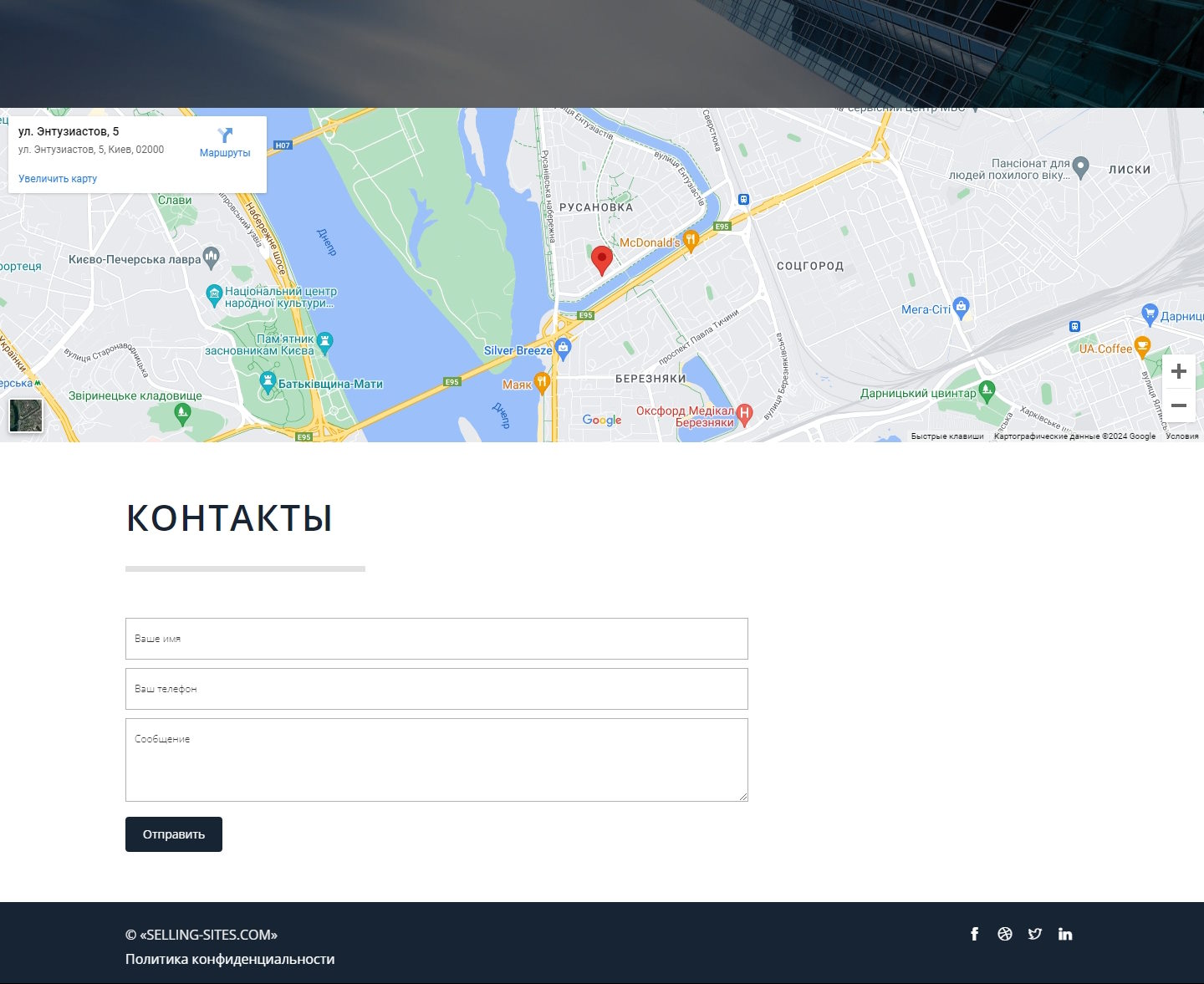Click address title ул. Энтузиастов, 5
The height and width of the screenshot is (984, 1204).
[69, 131]
